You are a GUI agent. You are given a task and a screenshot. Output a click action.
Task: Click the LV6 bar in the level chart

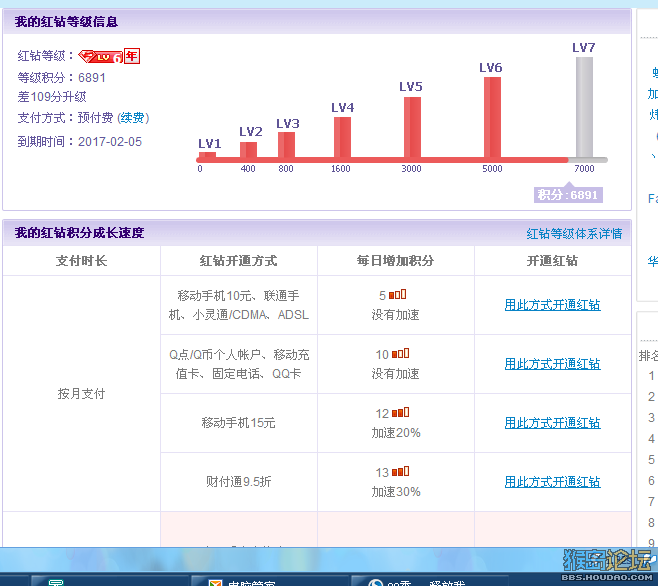tap(492, 118)
